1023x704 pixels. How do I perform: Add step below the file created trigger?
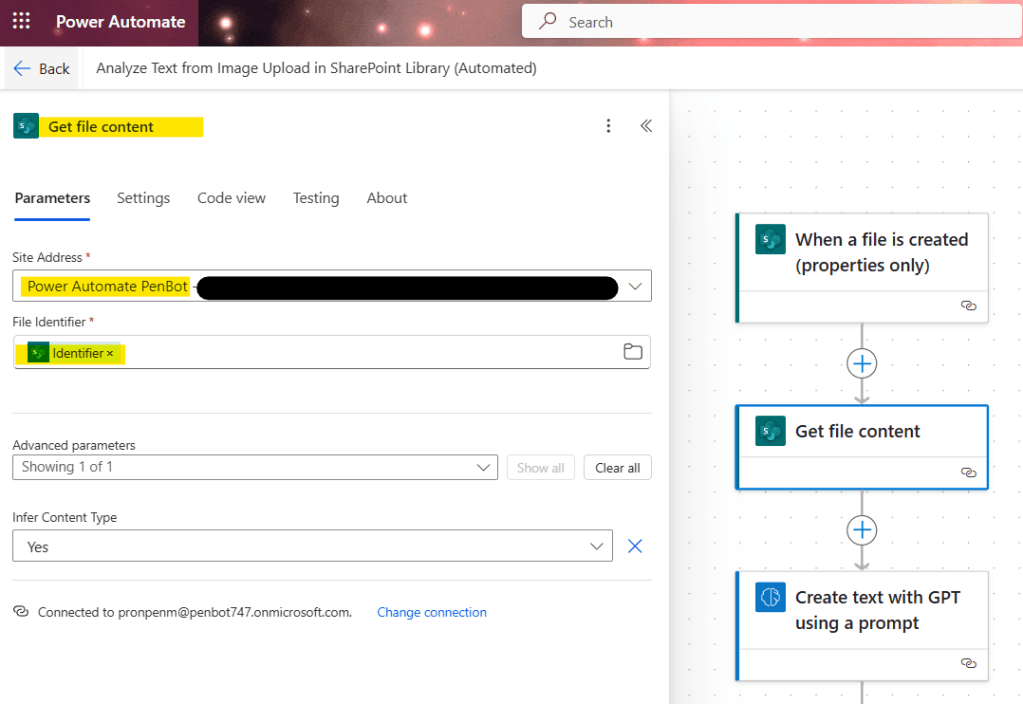[x=861, y=364]
